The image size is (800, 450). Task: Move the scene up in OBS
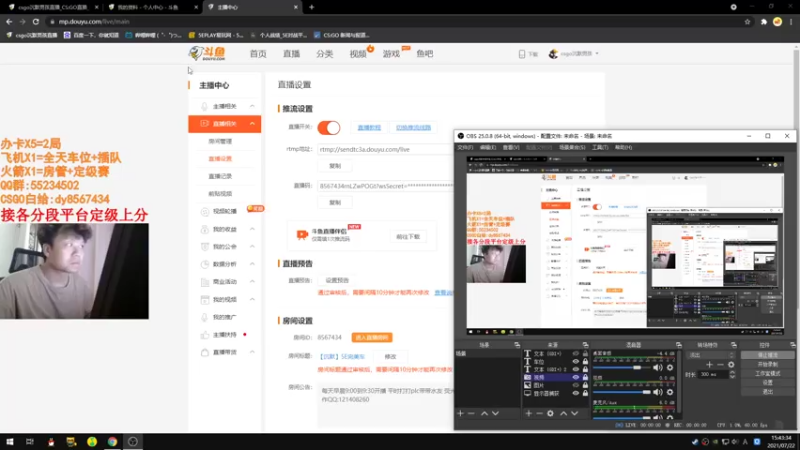pyautogui.click(x=484, y=413)
